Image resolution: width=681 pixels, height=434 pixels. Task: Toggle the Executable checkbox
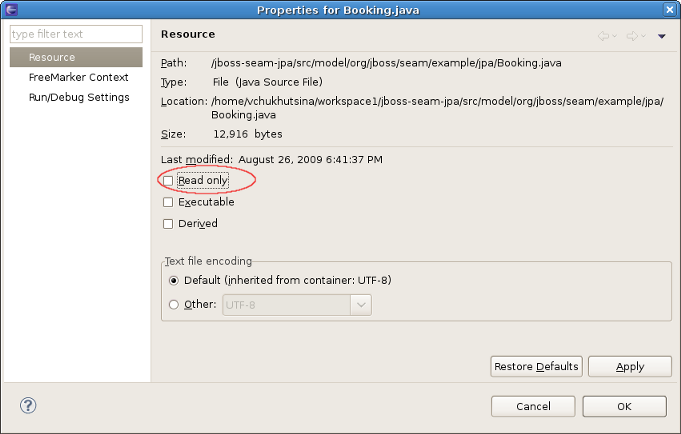pos(168,202)
